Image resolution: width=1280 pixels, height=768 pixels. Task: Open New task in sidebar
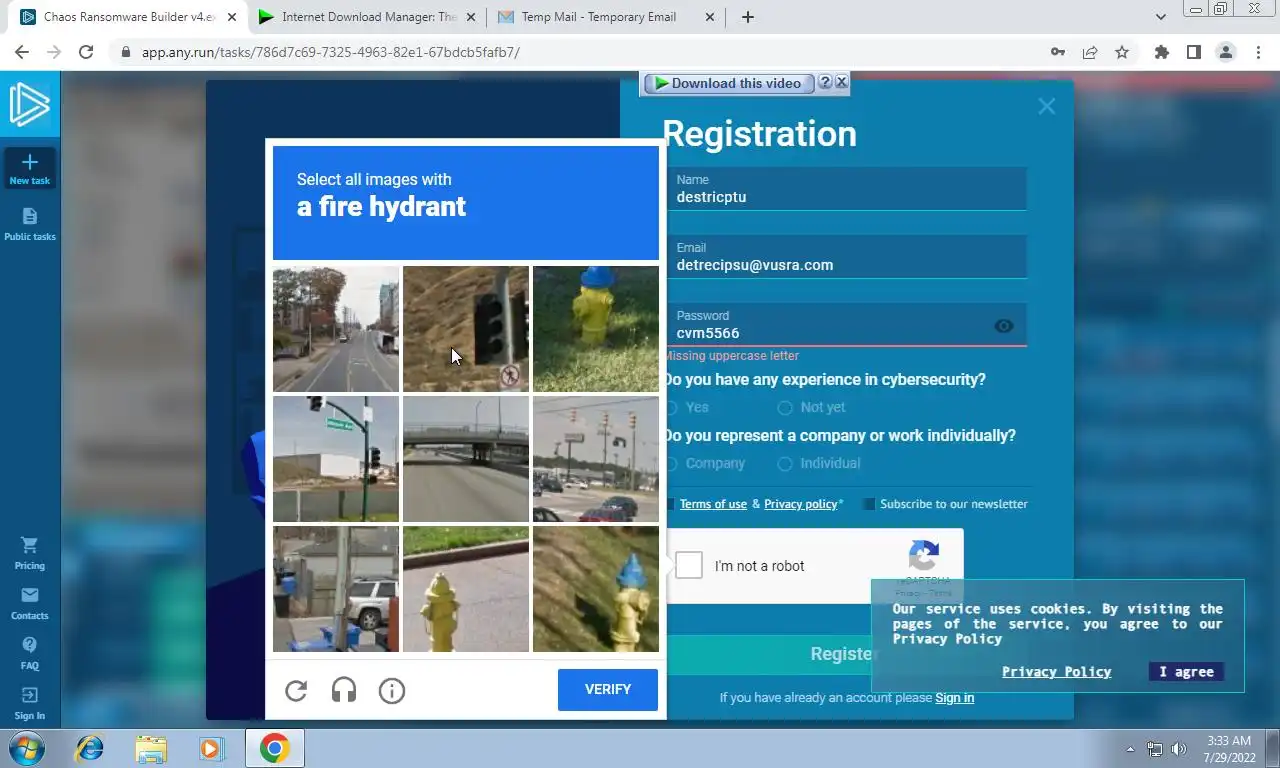pos(30,168)
